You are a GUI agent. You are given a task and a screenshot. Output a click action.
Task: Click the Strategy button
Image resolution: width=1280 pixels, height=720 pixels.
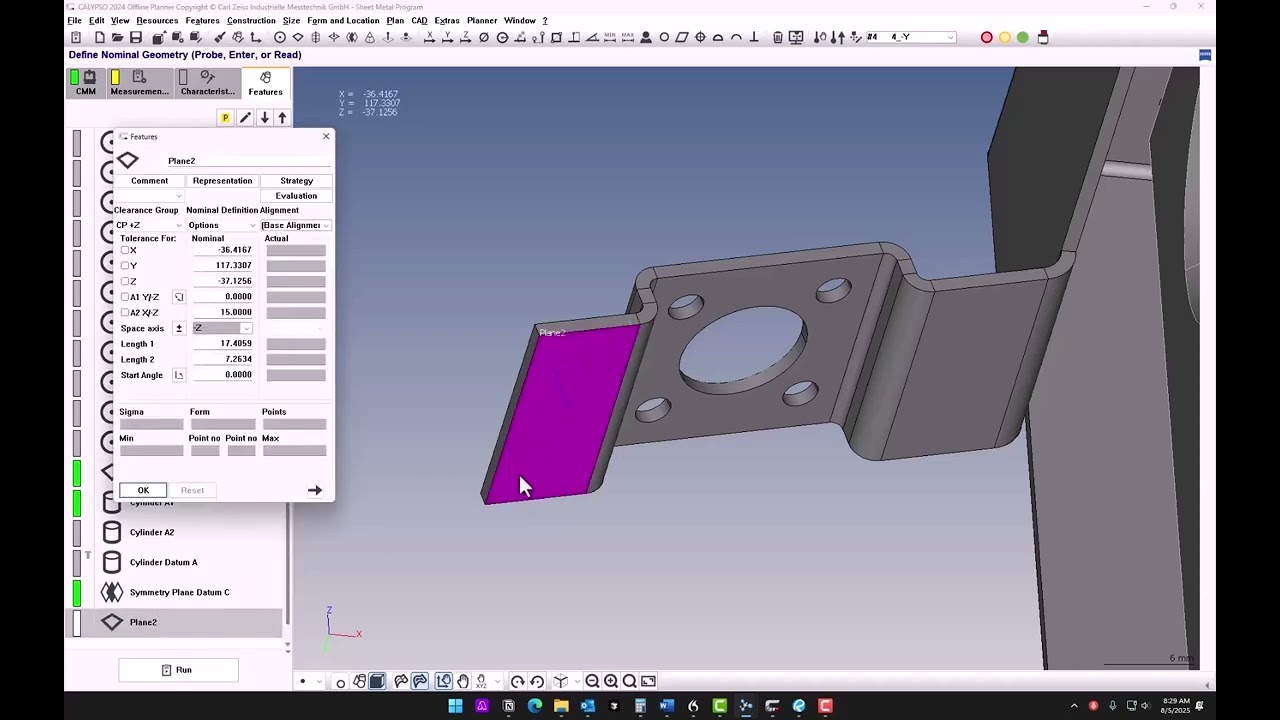point(296,181)
